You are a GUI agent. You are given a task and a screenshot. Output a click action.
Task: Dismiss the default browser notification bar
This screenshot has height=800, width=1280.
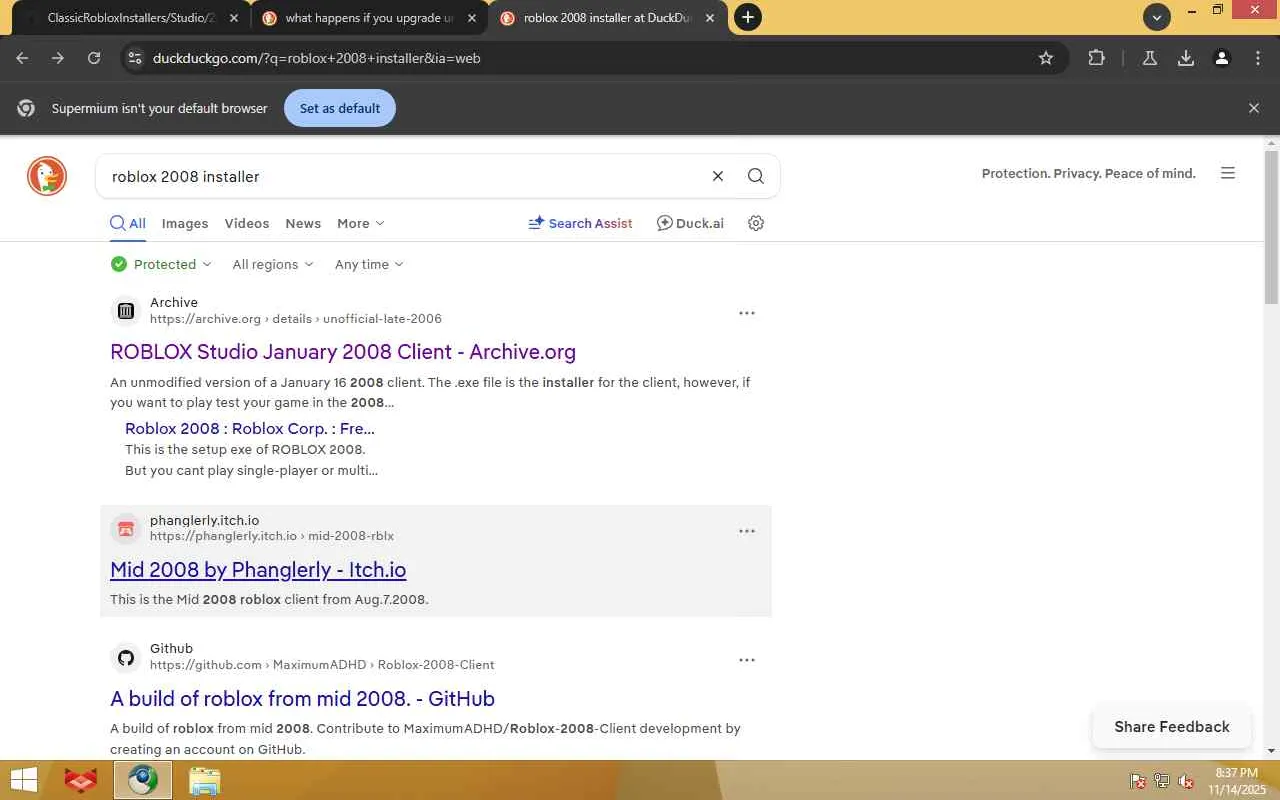[x=1254, y=108]
